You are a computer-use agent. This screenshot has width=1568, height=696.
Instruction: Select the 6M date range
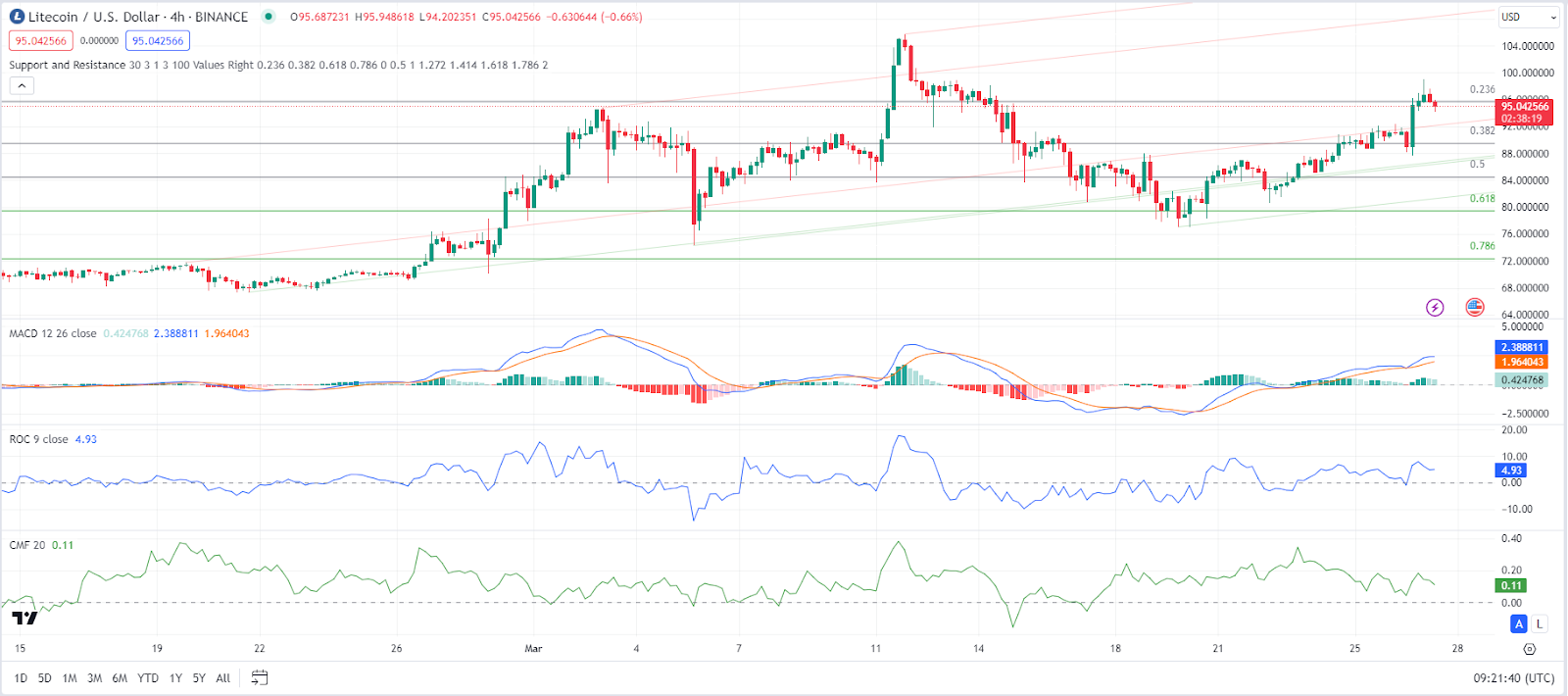click(120, 677)
